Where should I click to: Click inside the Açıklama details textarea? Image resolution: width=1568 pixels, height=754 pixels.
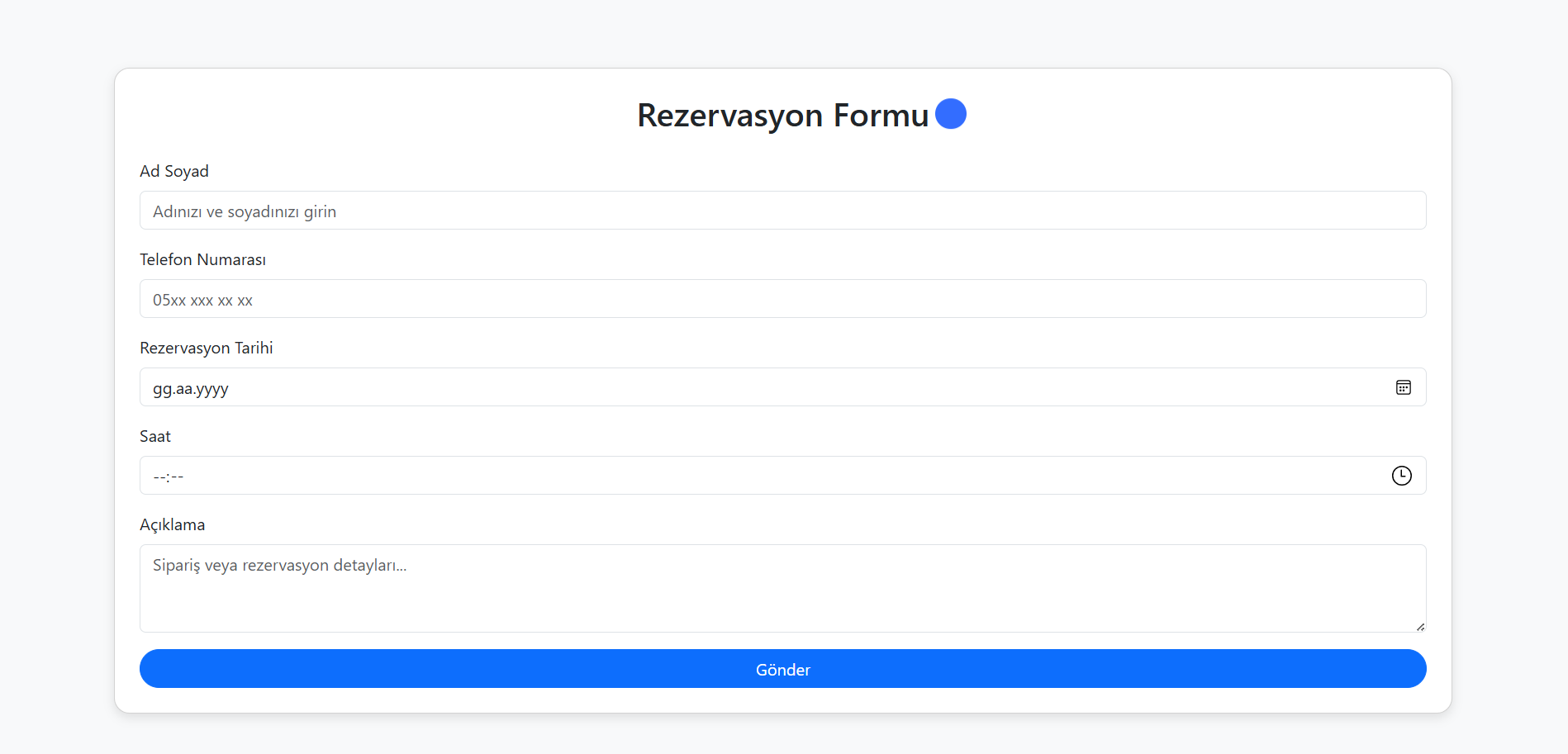tap(782, 589)
